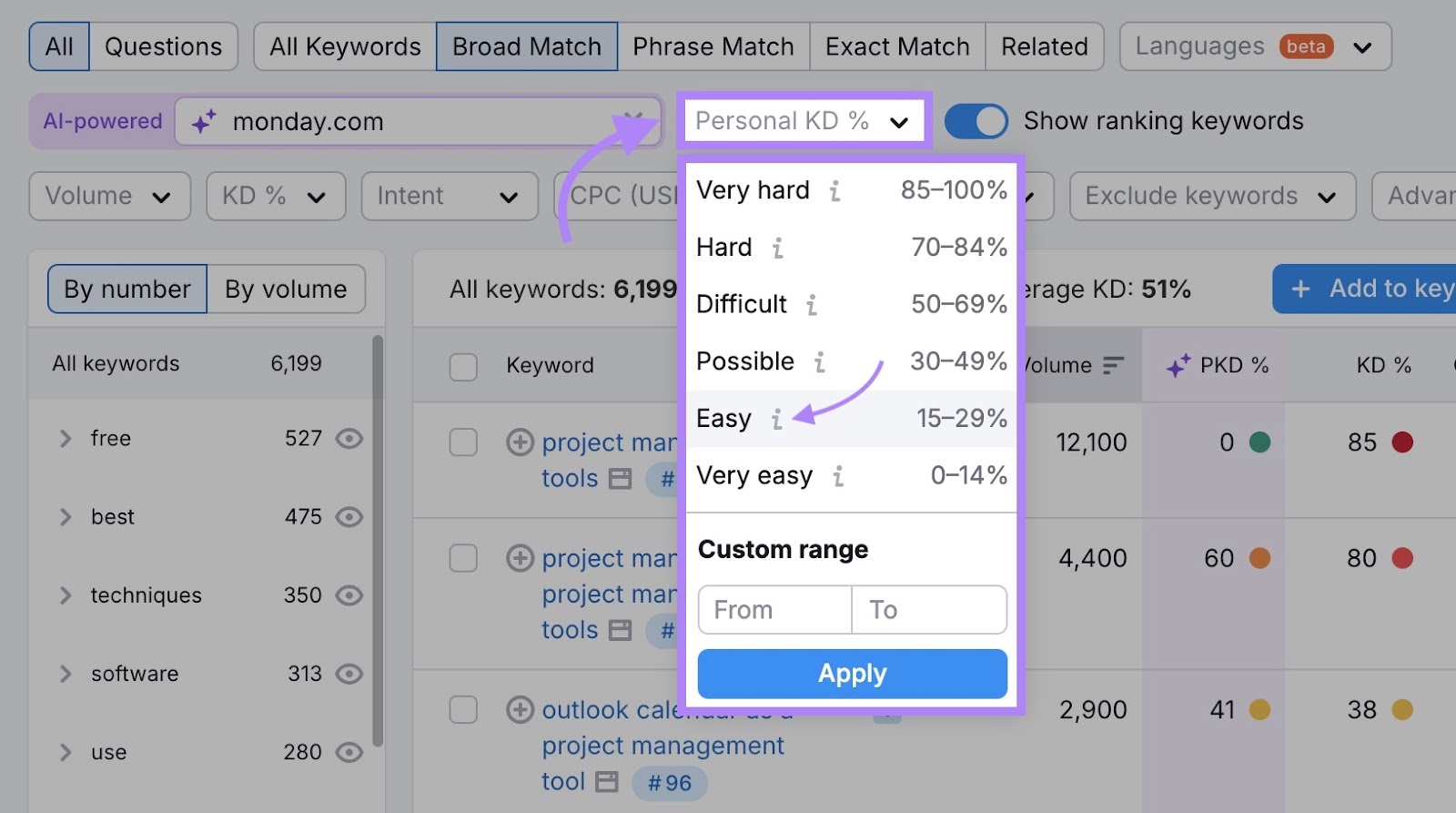Switch to the Phrase Match tab
Image resolution: width=1456 pixels, height=813 pixels.
[713, 46]
